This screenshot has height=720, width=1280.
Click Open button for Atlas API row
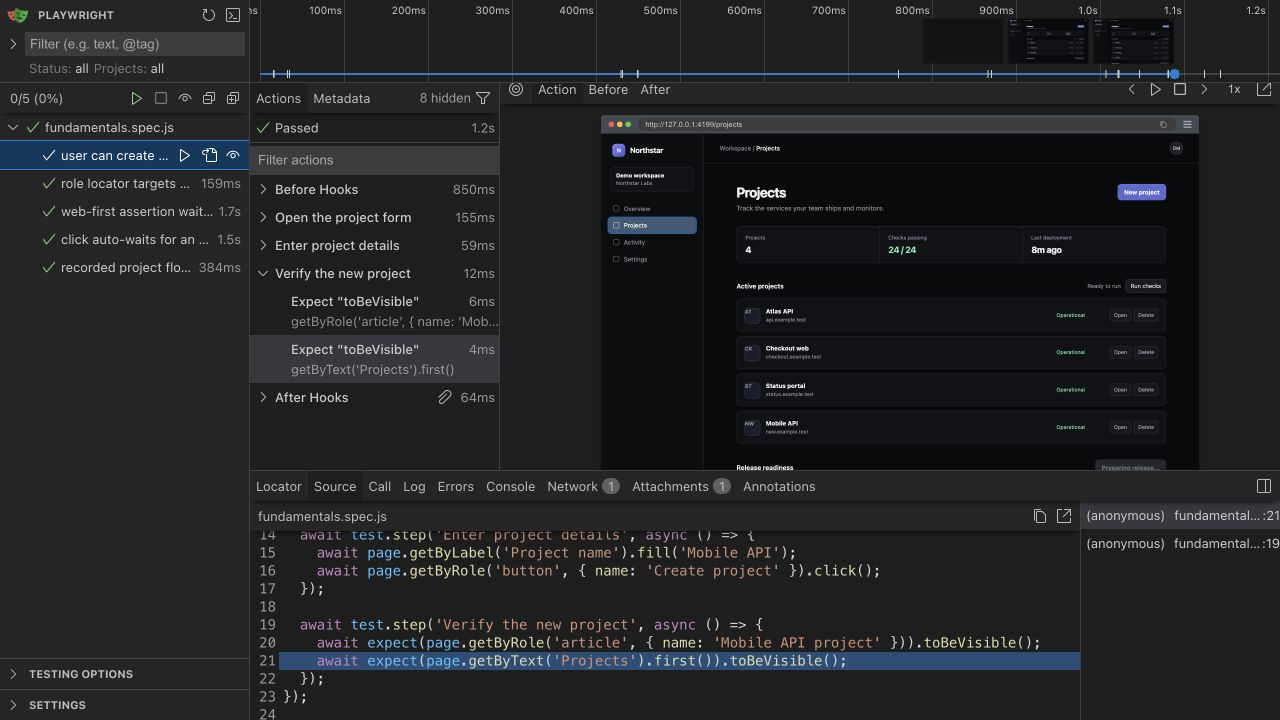pos(1120,315)
